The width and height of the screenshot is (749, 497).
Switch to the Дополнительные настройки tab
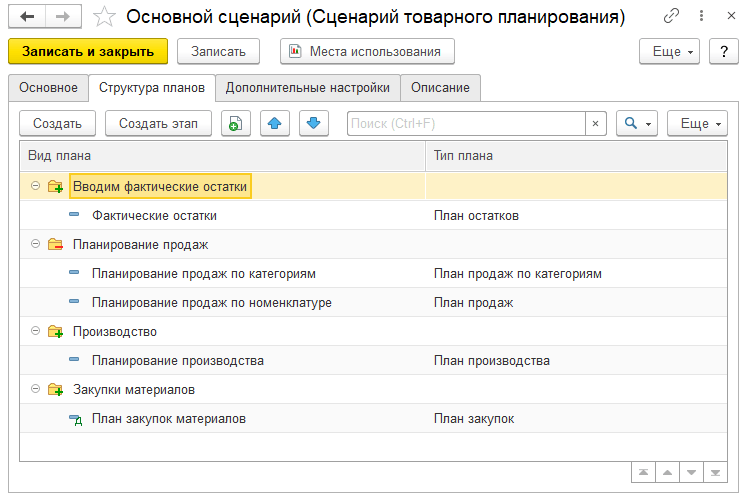308,88
